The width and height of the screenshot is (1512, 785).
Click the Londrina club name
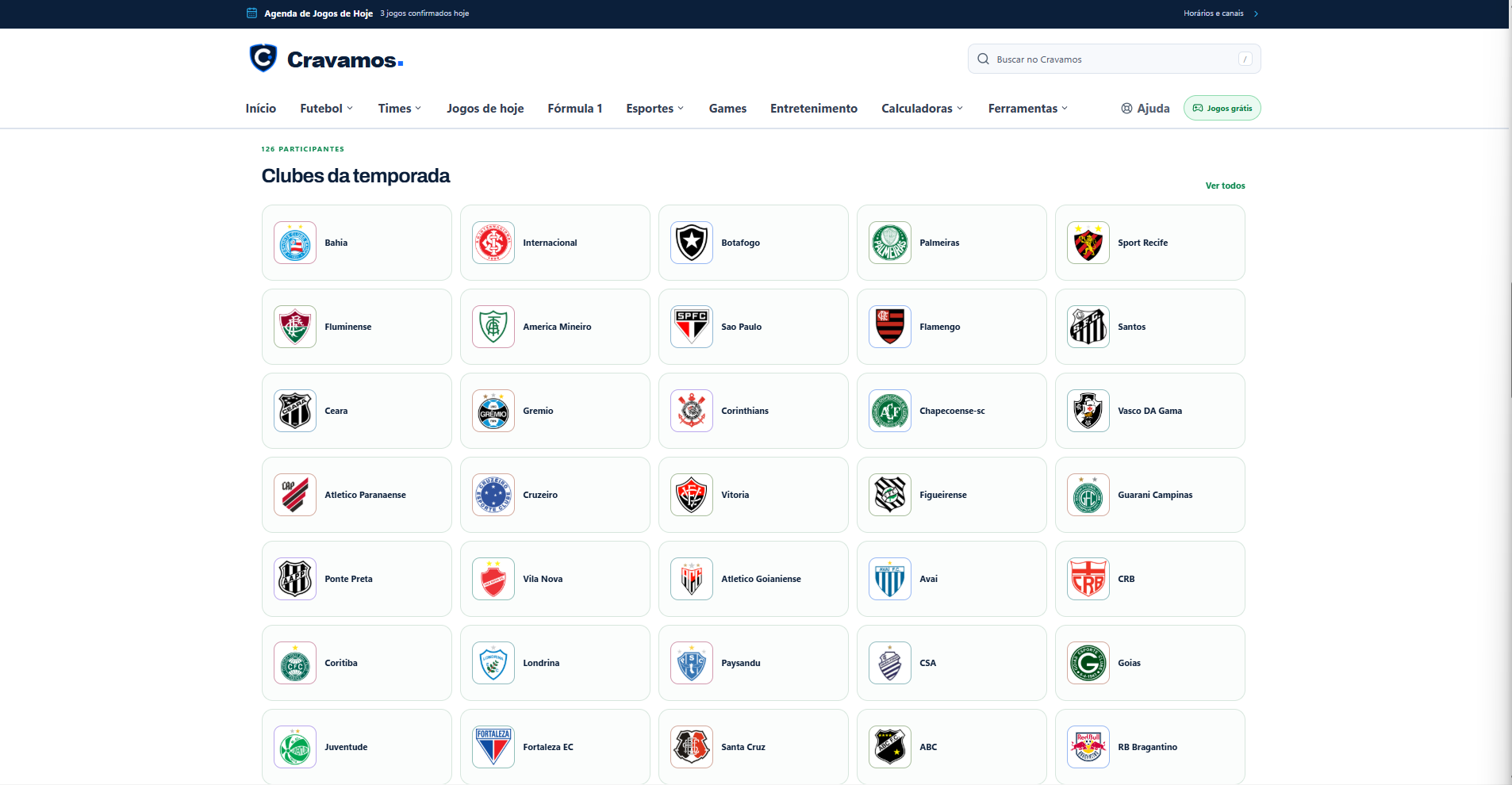(x=541, y=663)
